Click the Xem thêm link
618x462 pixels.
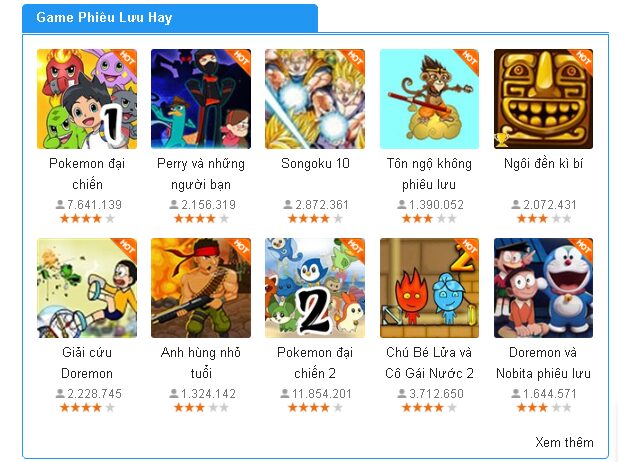click(x=564, y=442)
